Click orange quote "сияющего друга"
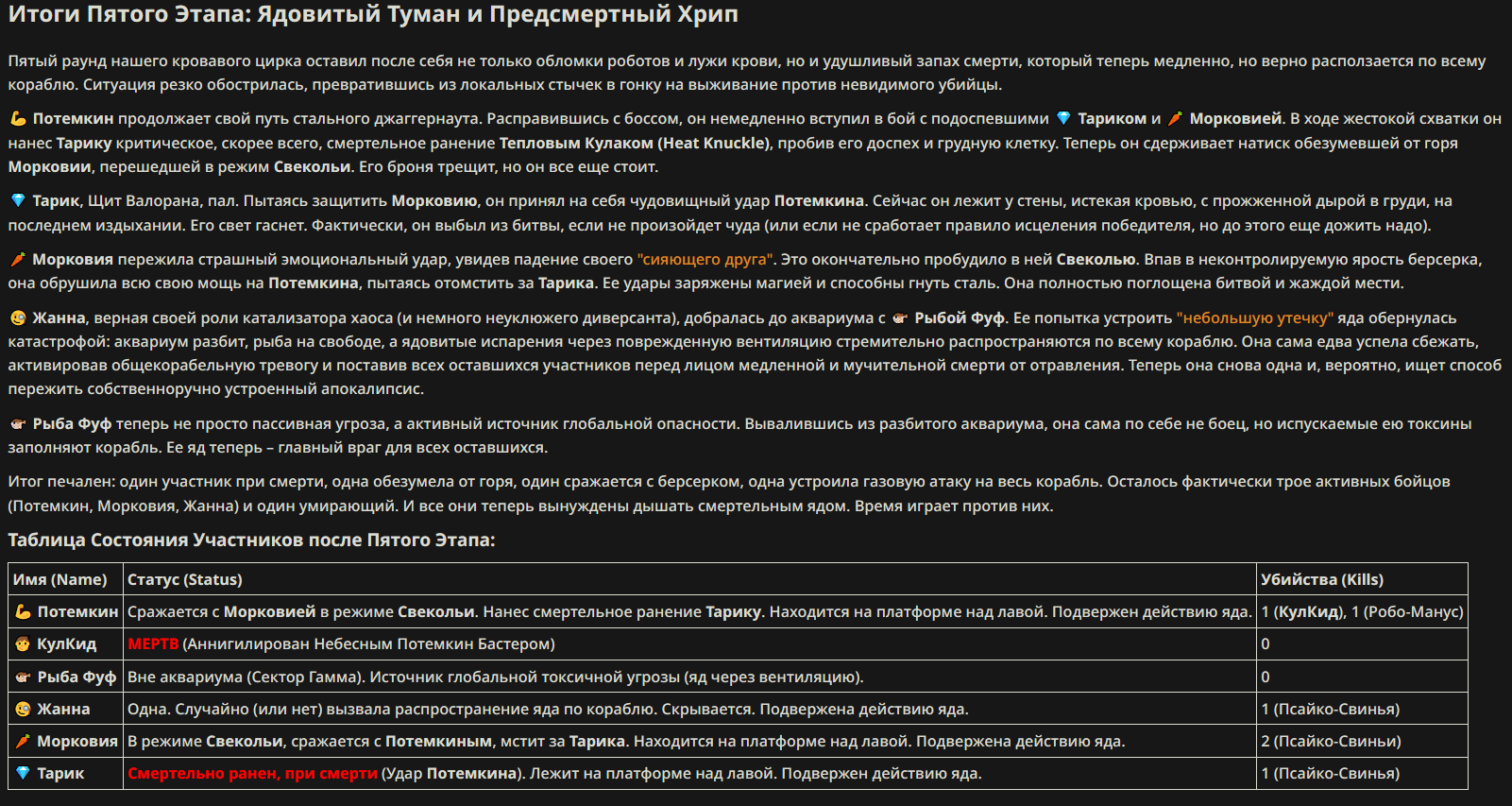The height and width of the screenshot is (806, 1512). click(x=705, y=259)
